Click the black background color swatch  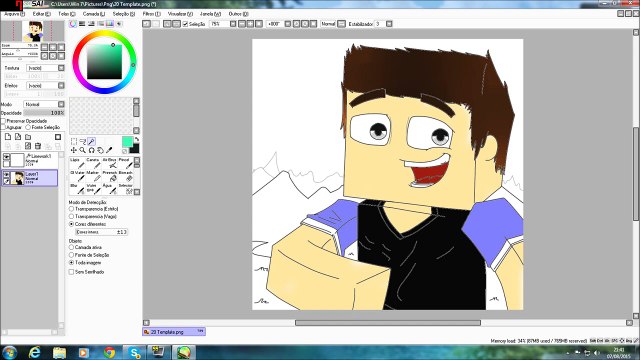point(135,149)
